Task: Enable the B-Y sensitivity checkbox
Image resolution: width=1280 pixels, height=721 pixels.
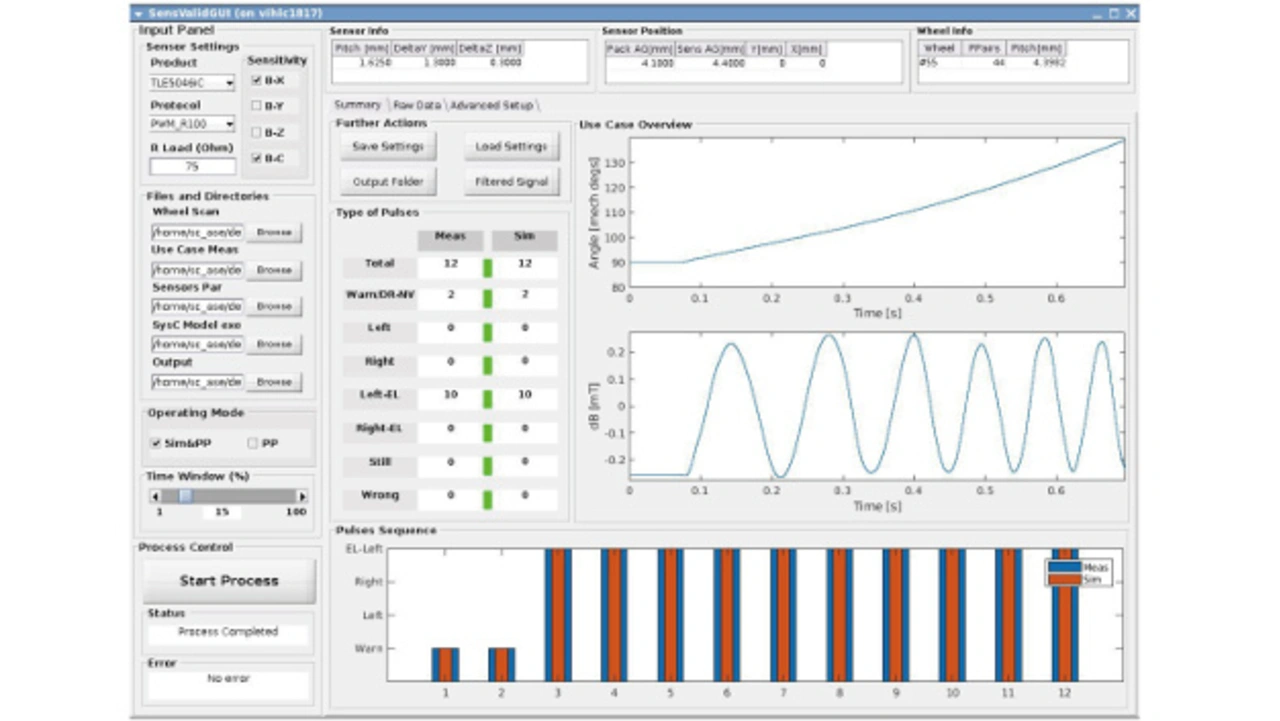Action: (257, 106)
